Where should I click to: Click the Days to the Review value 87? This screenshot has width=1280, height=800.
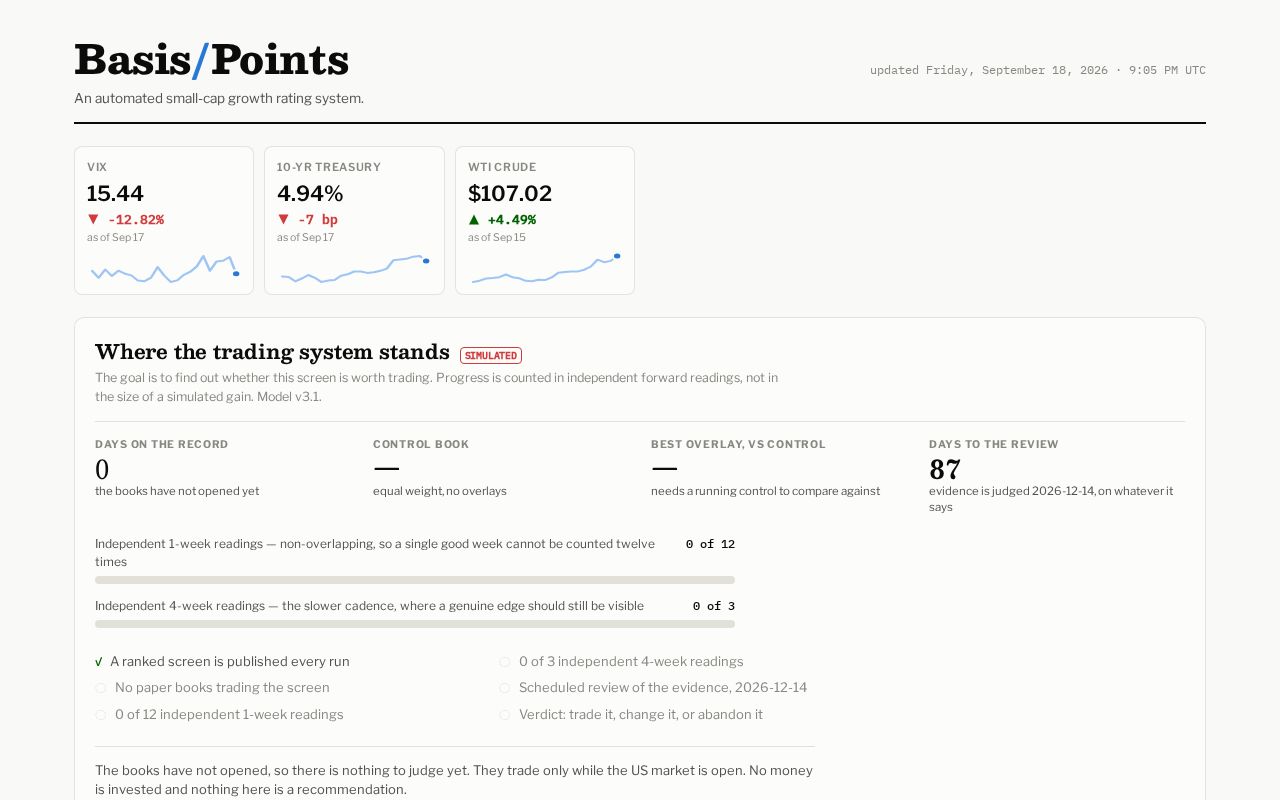(x=945, y=469)
